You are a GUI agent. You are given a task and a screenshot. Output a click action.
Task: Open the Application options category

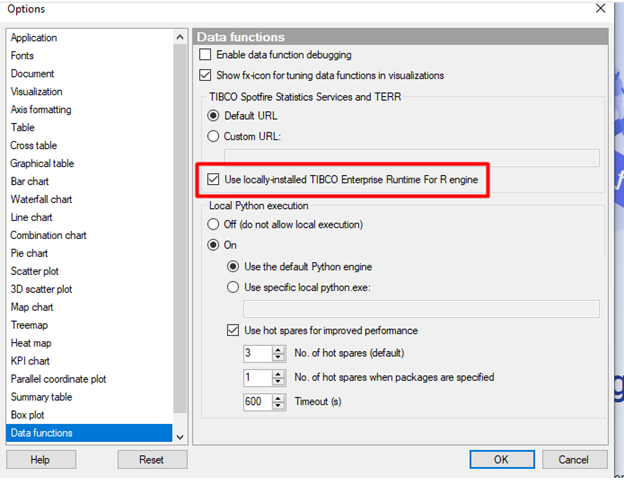(x=90, y=38)
